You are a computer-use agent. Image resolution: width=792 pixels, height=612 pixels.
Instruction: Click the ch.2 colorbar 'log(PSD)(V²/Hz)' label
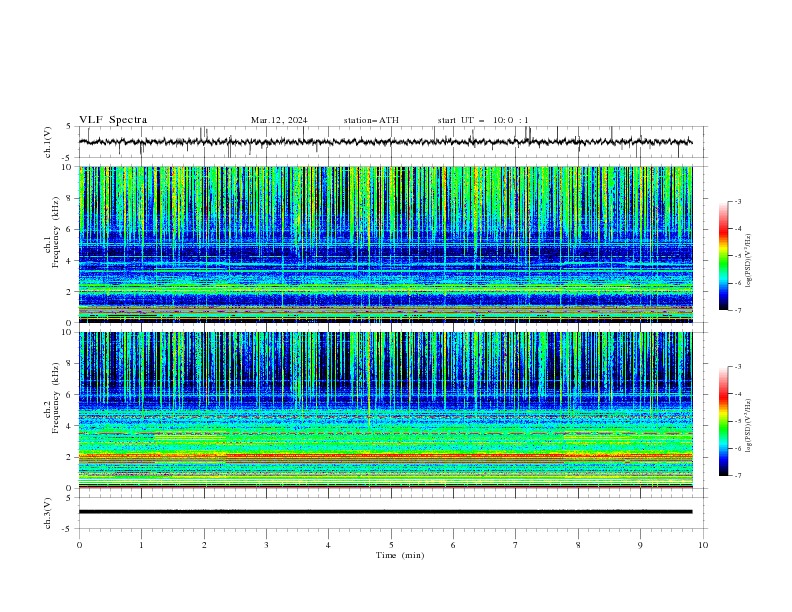748,426
